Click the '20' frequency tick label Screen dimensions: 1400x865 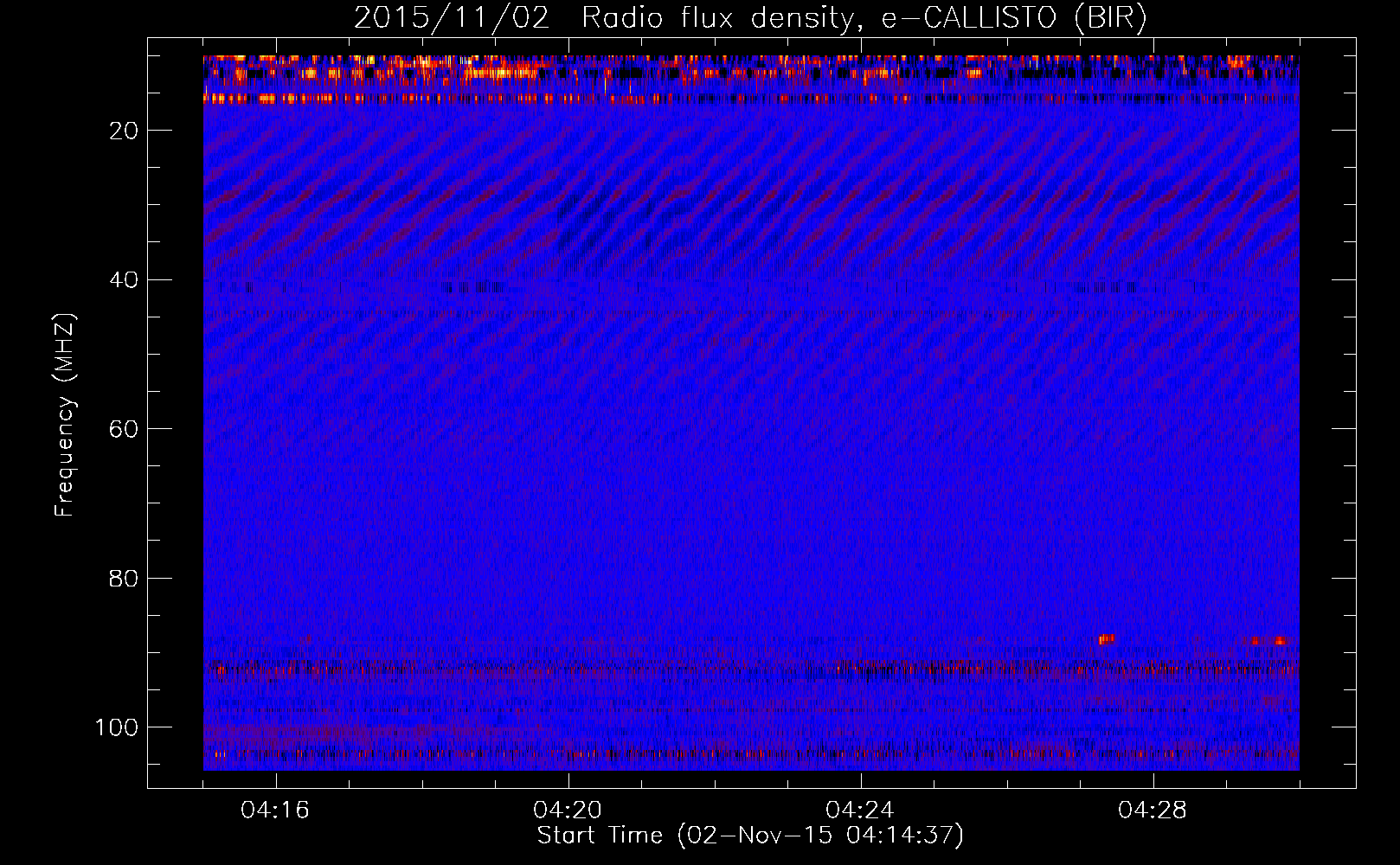(x=125, y=131)
